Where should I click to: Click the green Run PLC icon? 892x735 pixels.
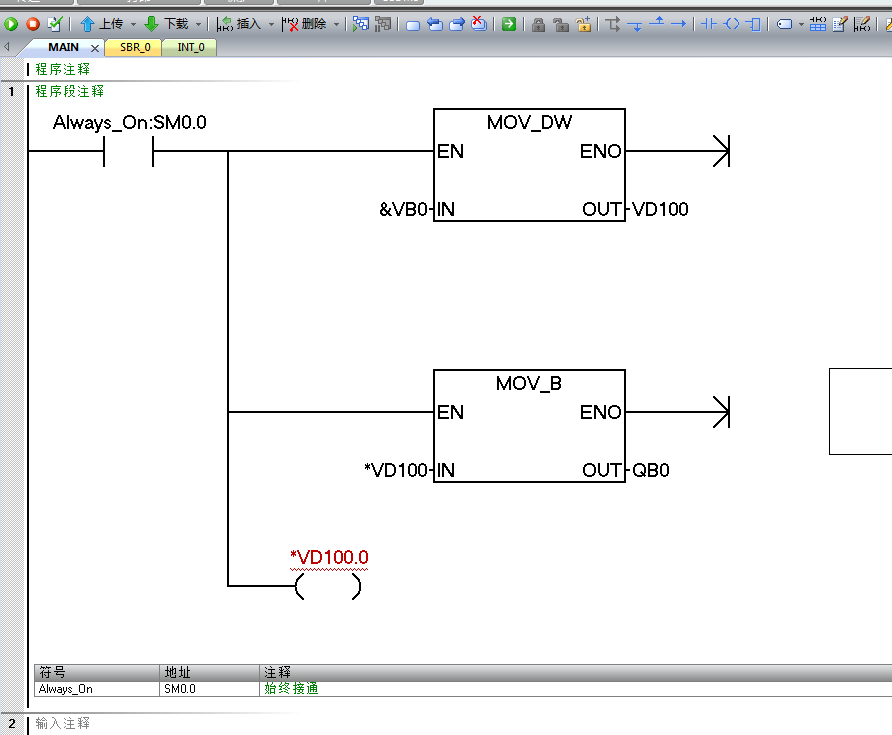(11, 24)
